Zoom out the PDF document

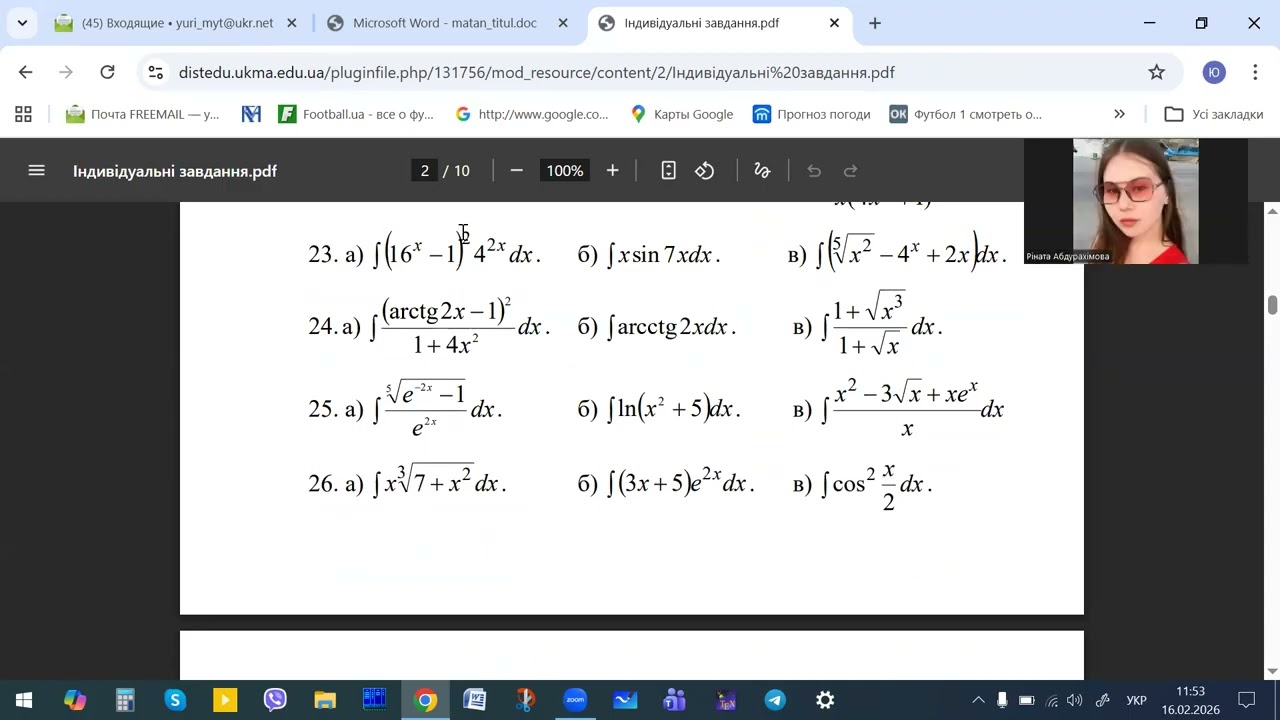516,171
